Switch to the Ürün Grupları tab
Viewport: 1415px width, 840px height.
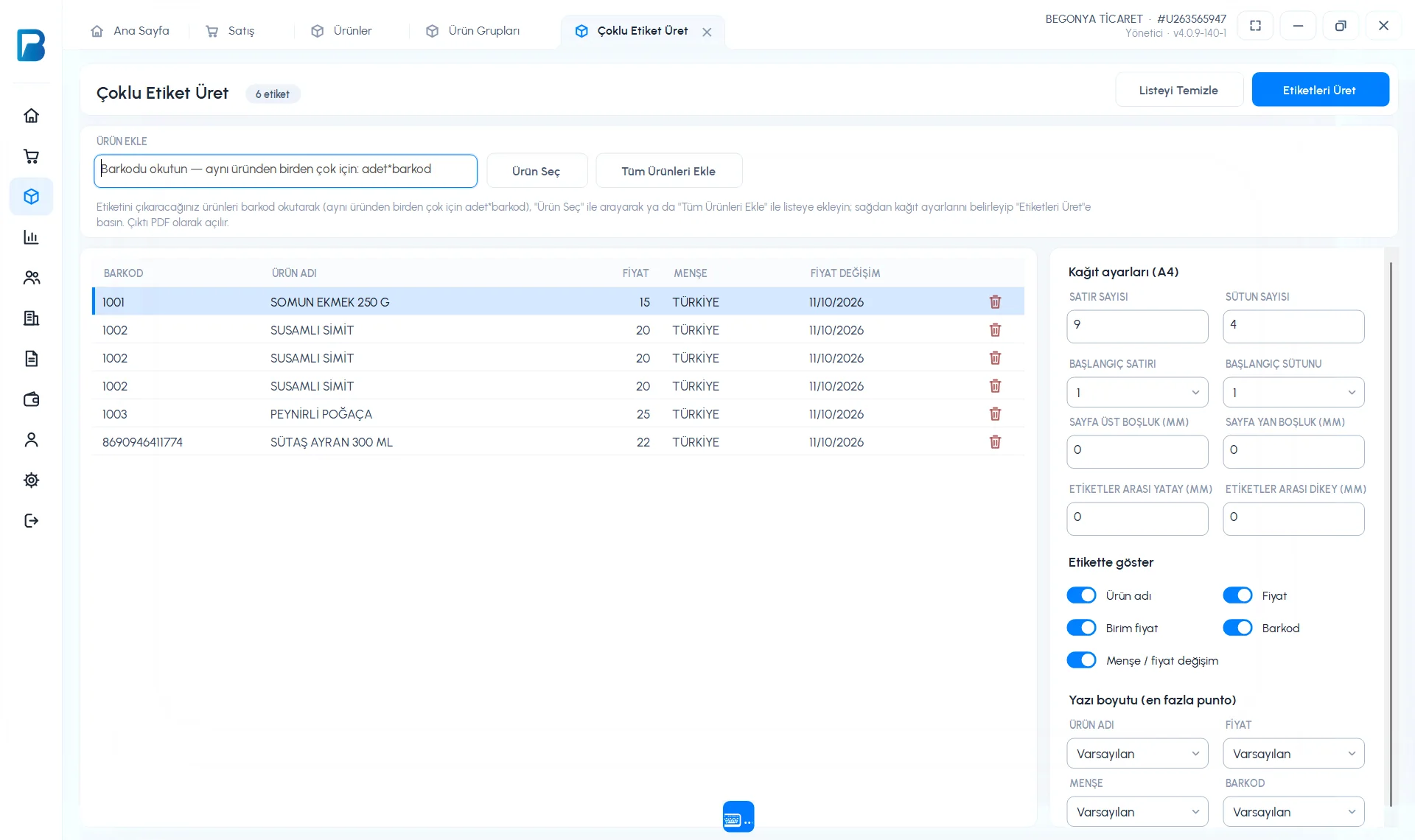tap(474, 31)
